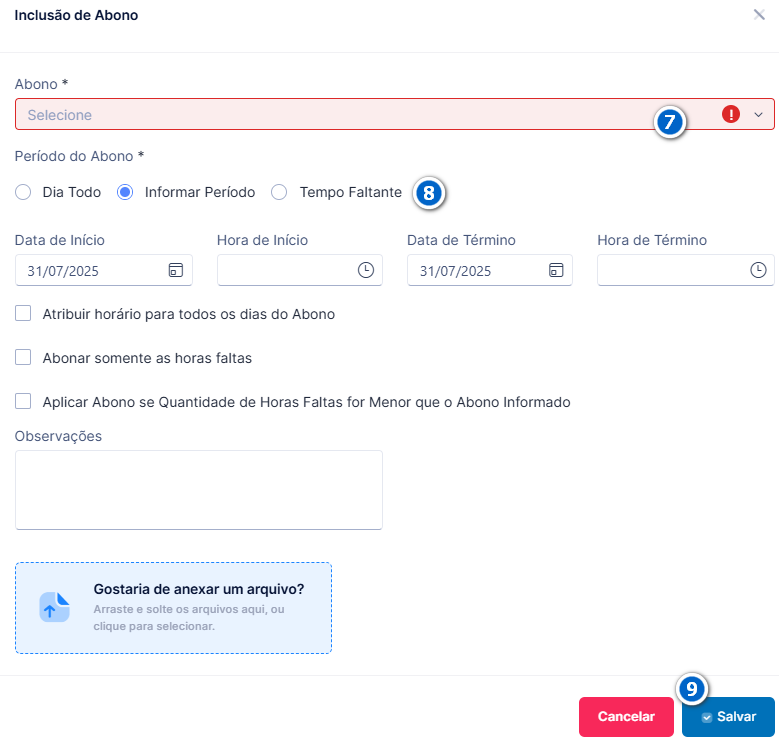Enable Abonar somente as horas faltas
Screen dimensions: 779x746
point(23,357)
